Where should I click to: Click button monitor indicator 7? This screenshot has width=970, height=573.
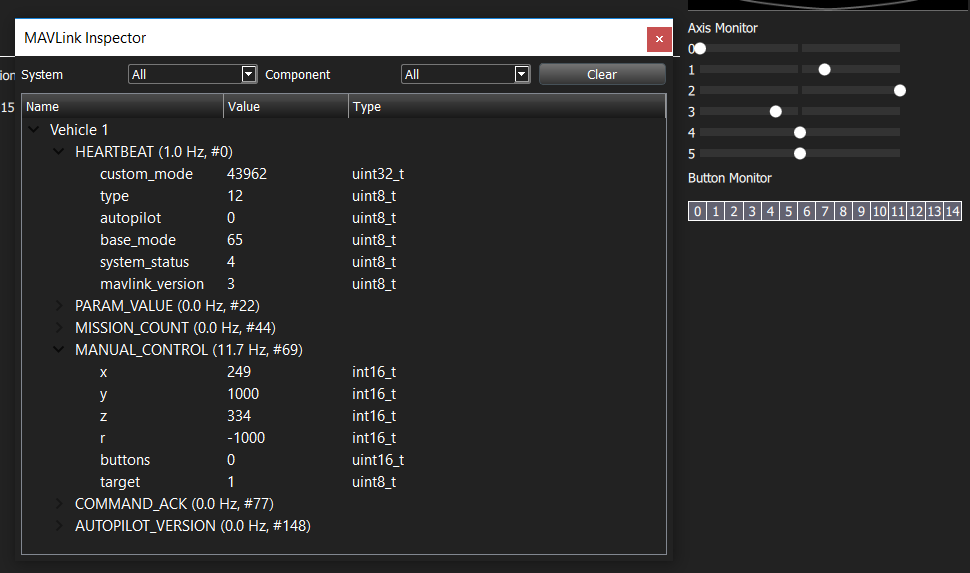coord(825,211)
